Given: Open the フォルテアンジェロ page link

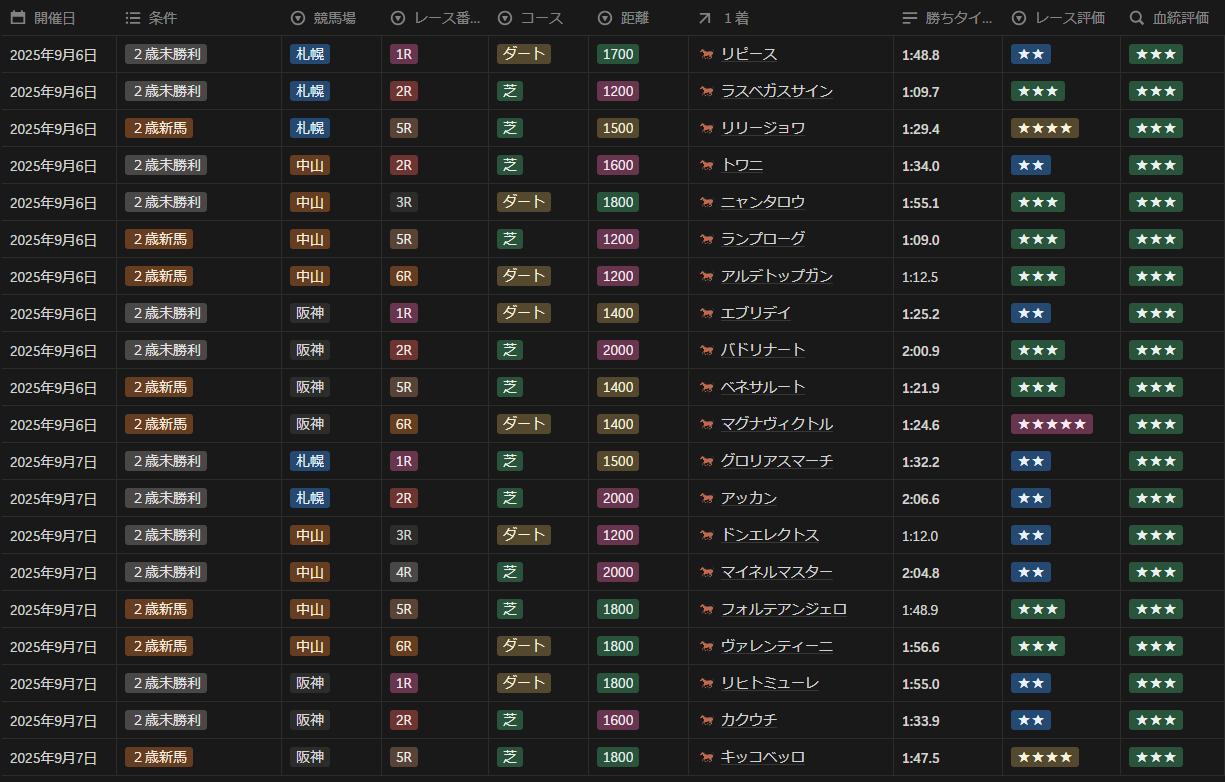Looking at the screenshot, I should pos(783,609).
